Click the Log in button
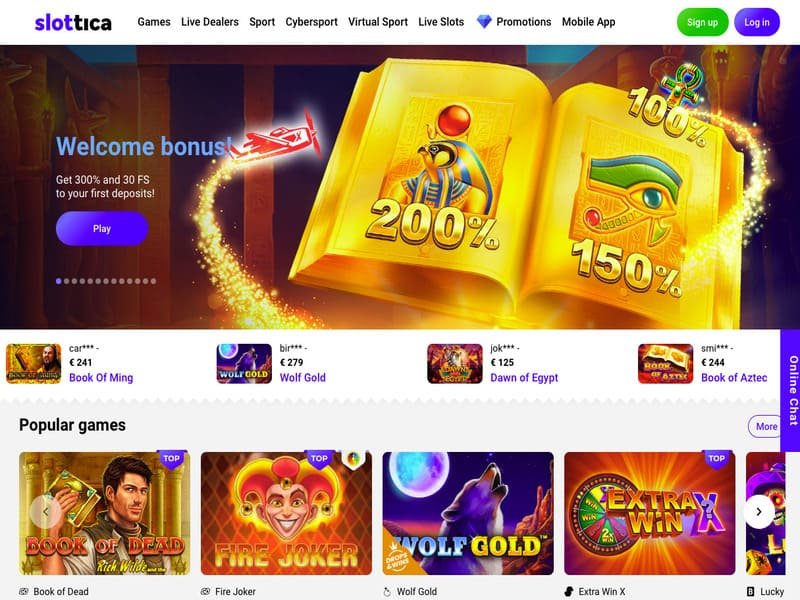The width and height of the screenshot is (800, 600). (757, 22)
